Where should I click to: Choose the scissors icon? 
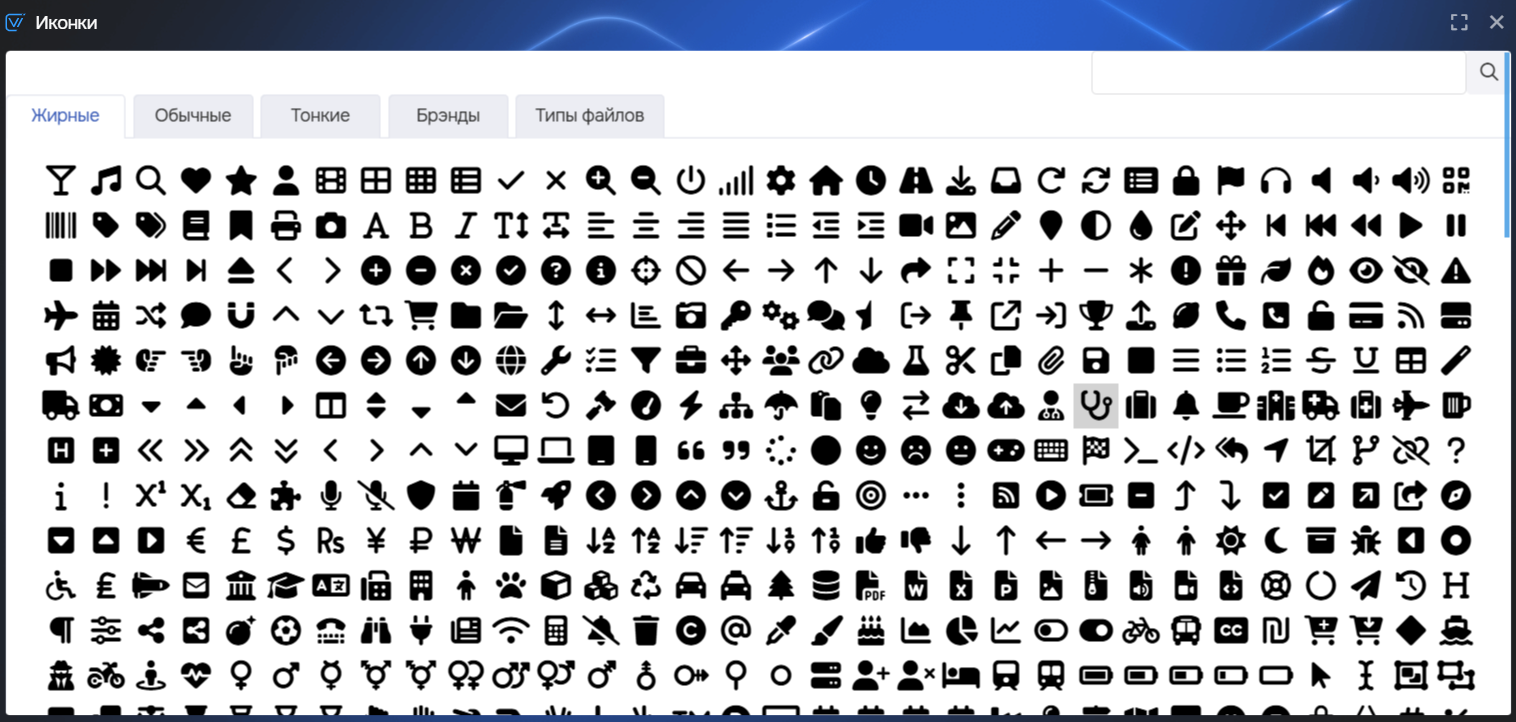coord(961,361)
